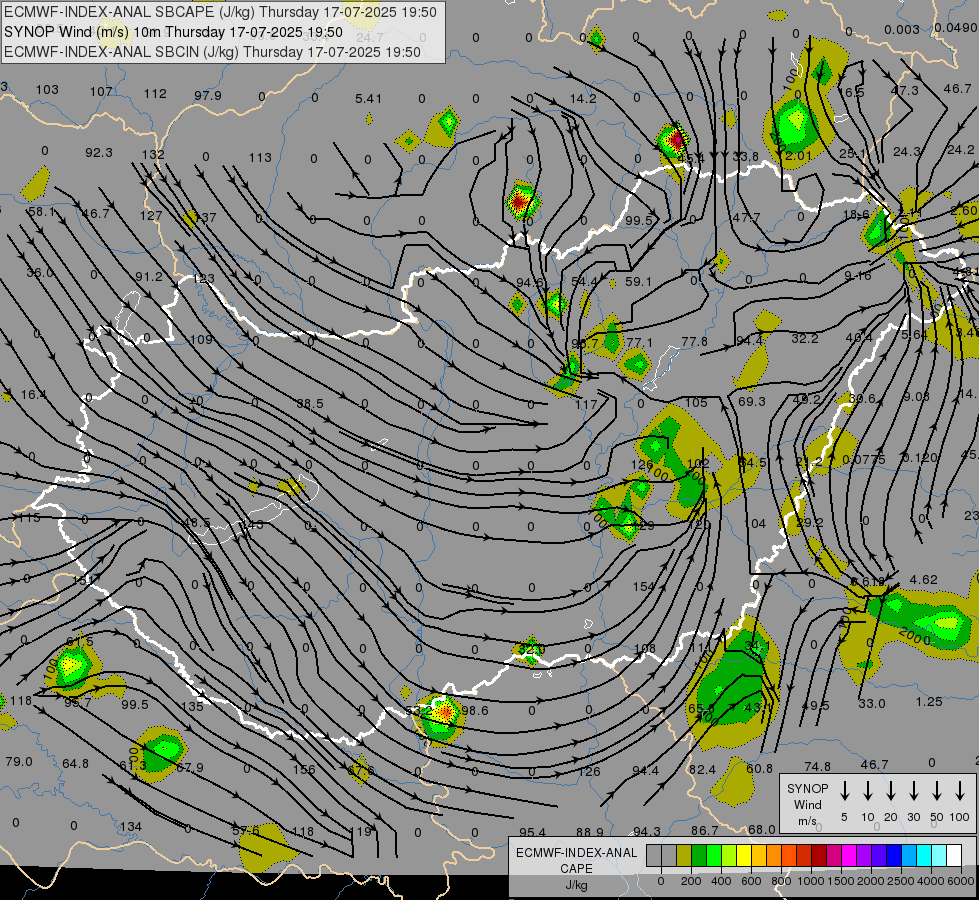
Task: Click the map value 32.2
Action: tap(804, 338)
